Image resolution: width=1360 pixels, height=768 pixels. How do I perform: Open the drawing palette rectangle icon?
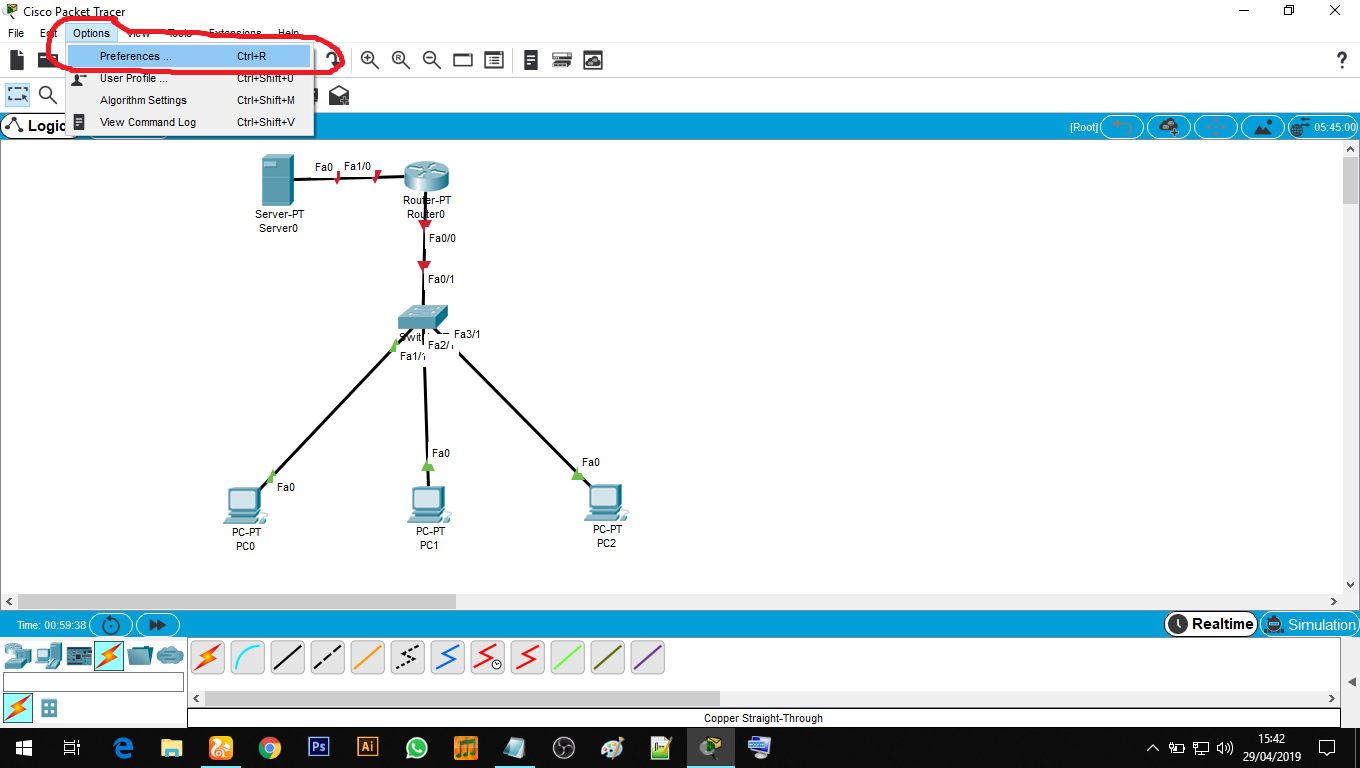coord(463,60)
